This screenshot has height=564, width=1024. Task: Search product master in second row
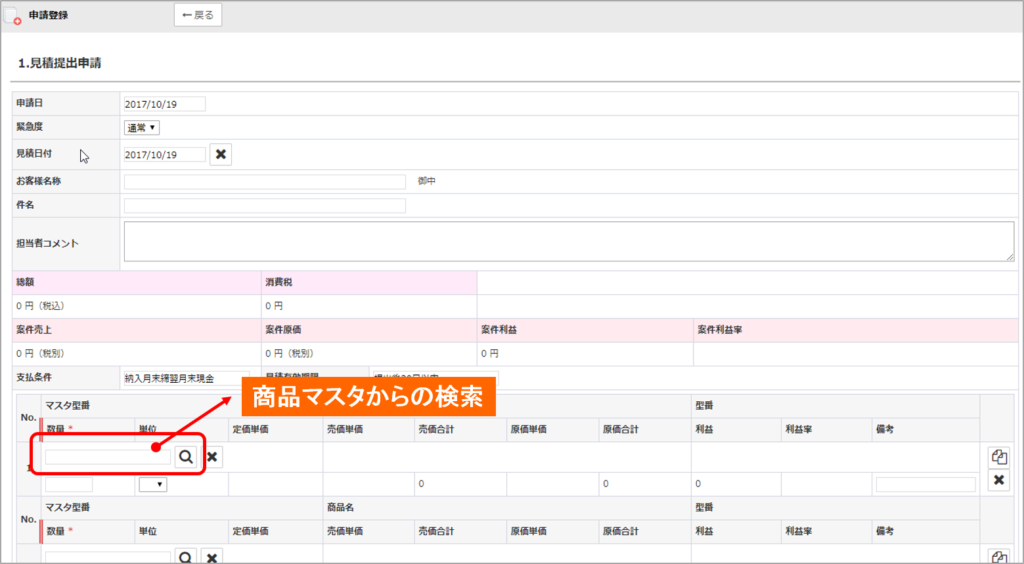click(x=186, y=557)
